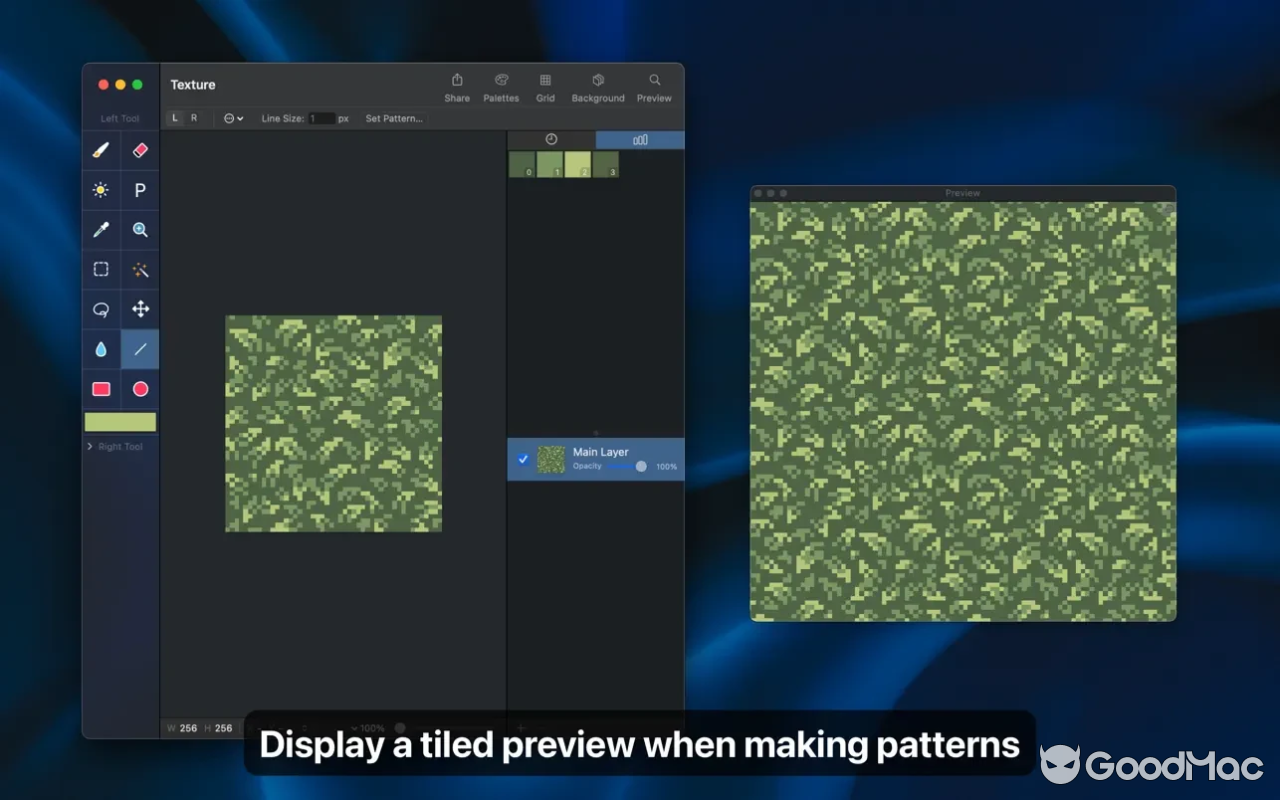Pick the Fill bucket tool
The image size is (1280, 800).
(100, 349)
